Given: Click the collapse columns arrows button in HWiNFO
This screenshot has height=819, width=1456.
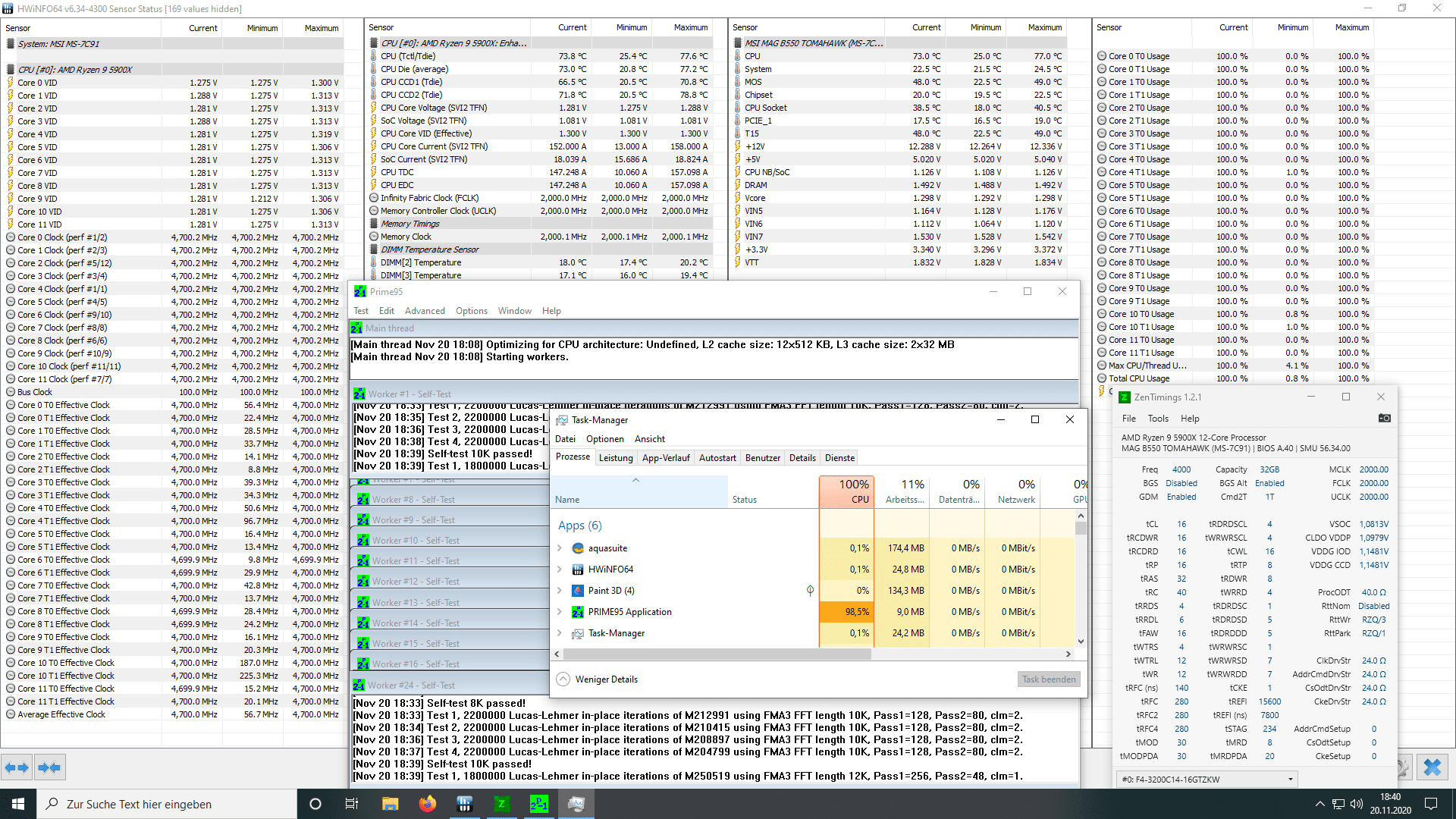Looking at the screenshot, I should (x=49, y=767).
